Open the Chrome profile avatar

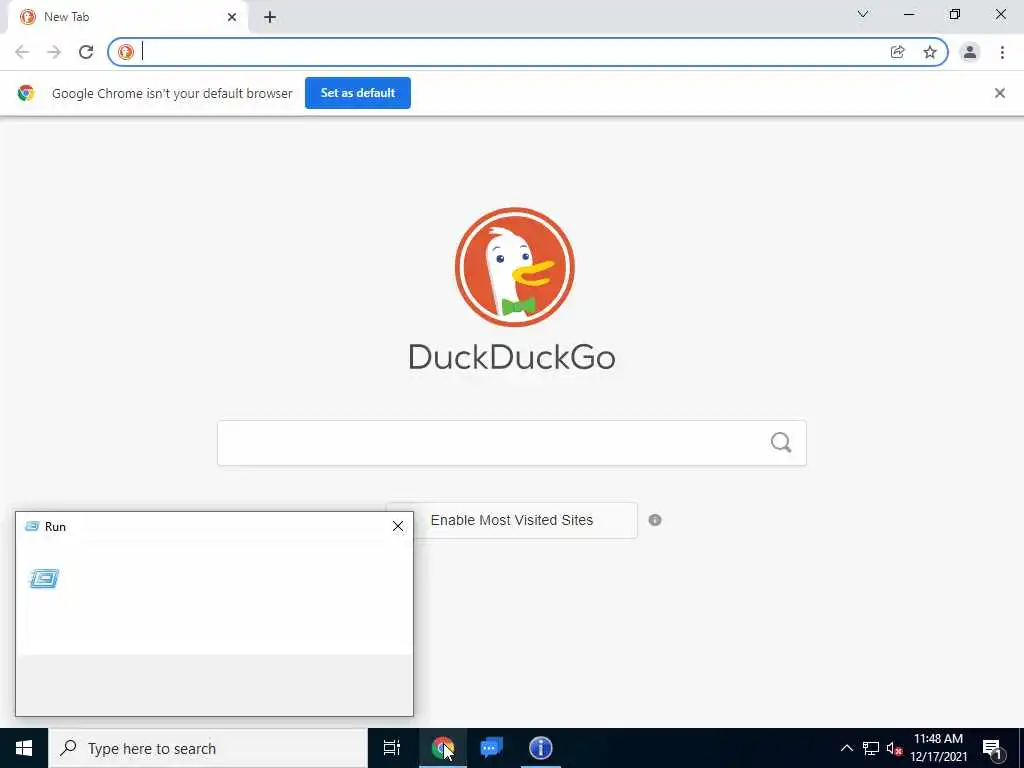pos(970,52)
